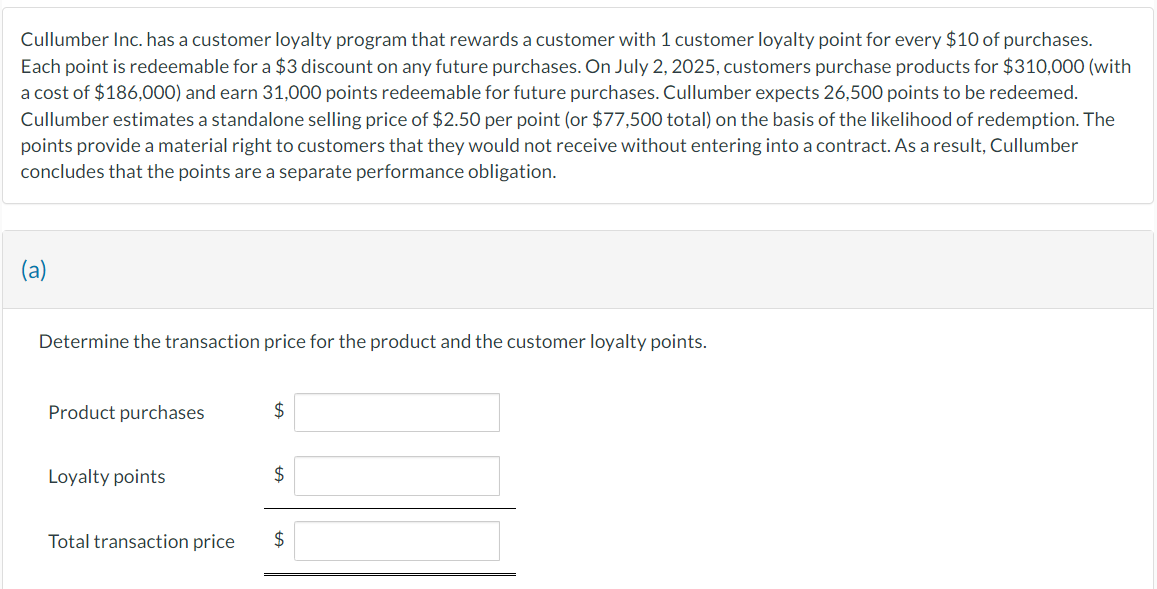This screenshot has width=1157, height=589.
Task: Select the (a) section header
Action: (35, 269)
